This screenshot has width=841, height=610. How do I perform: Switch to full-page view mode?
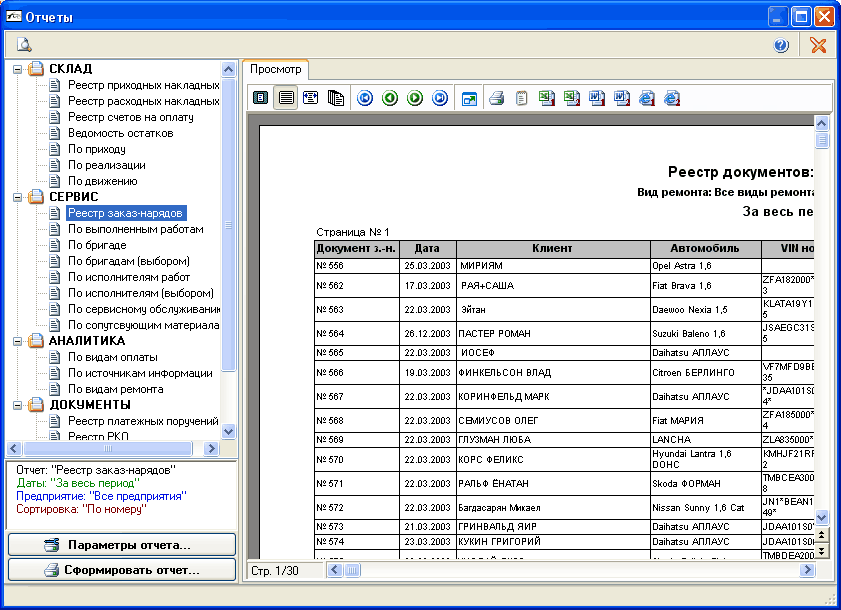(261, 98)
